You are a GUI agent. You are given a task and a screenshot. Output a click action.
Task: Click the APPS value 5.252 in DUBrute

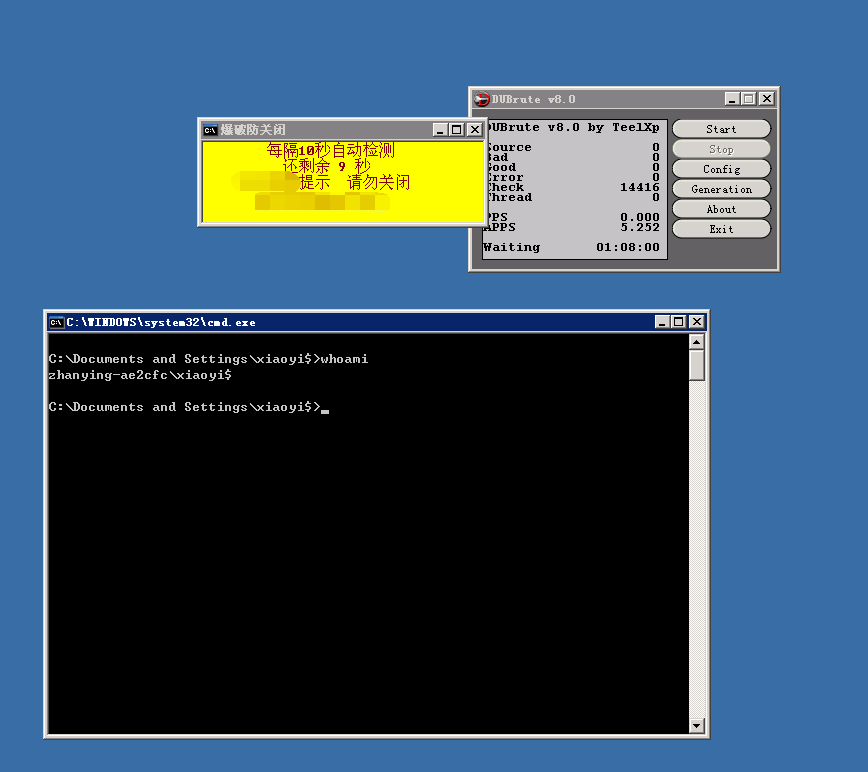point(639,227)
